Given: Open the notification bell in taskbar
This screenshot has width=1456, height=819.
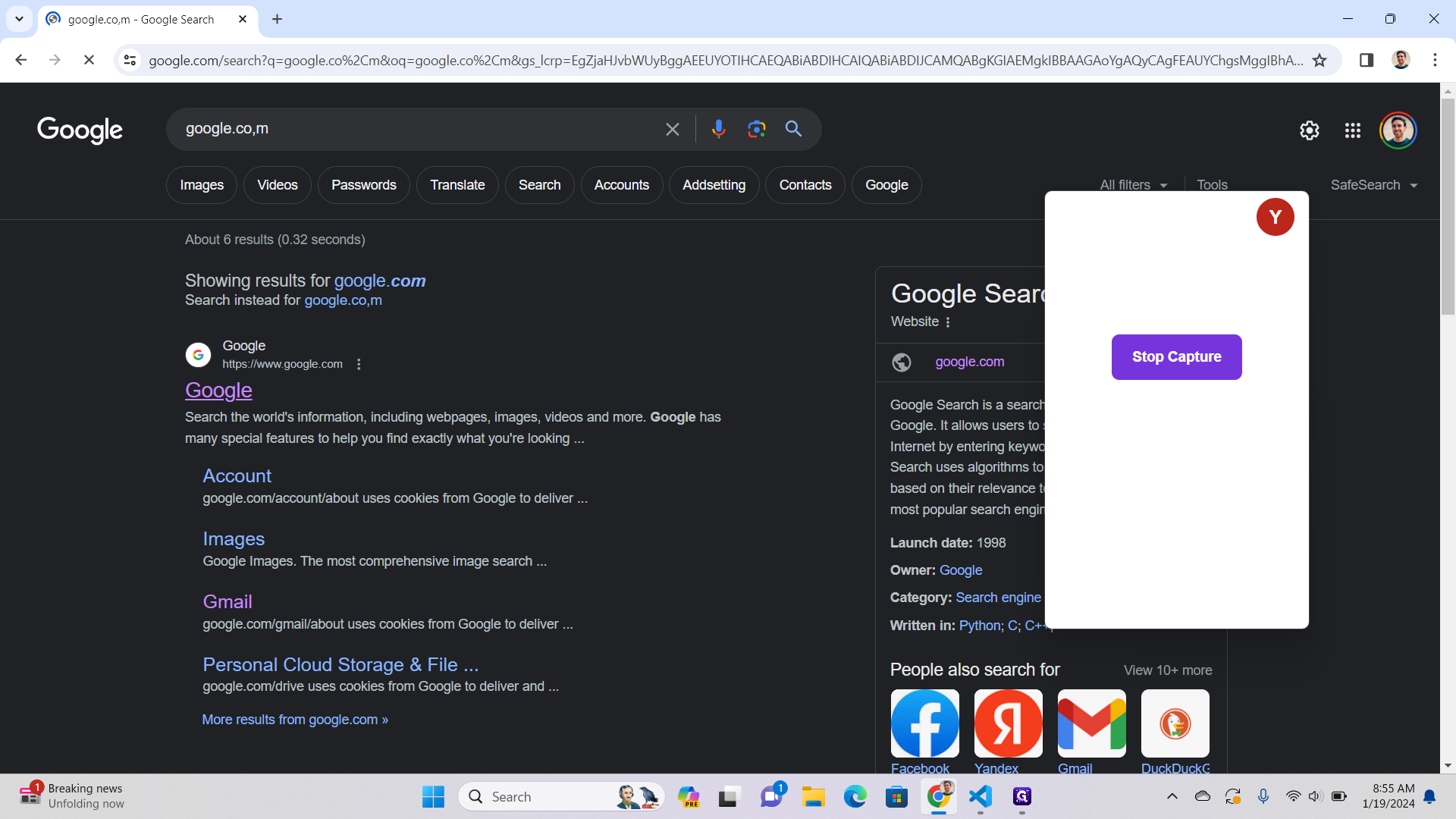Looking at the screenshot, I should point(1429,796).
